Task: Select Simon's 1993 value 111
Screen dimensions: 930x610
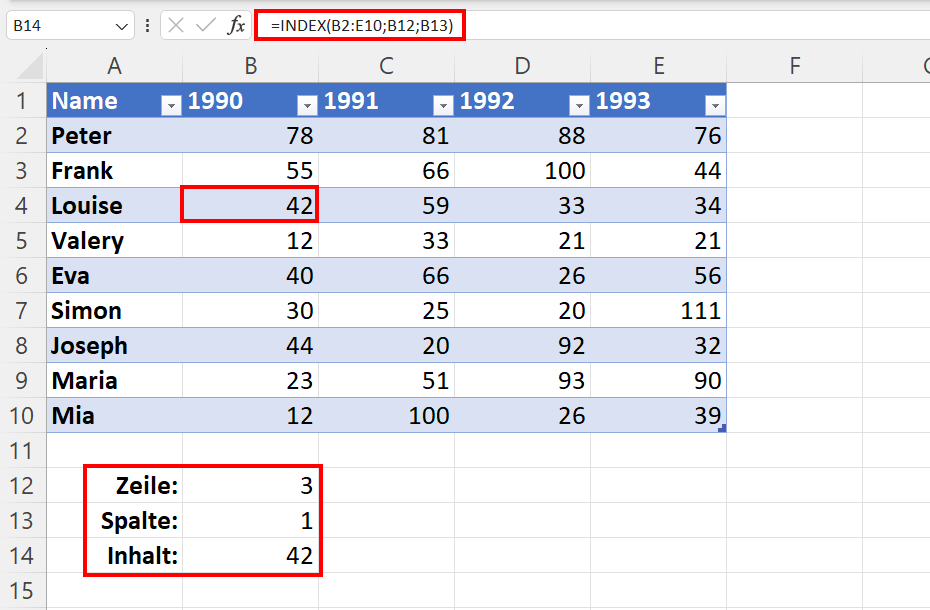Action: (x=658, y=310)
